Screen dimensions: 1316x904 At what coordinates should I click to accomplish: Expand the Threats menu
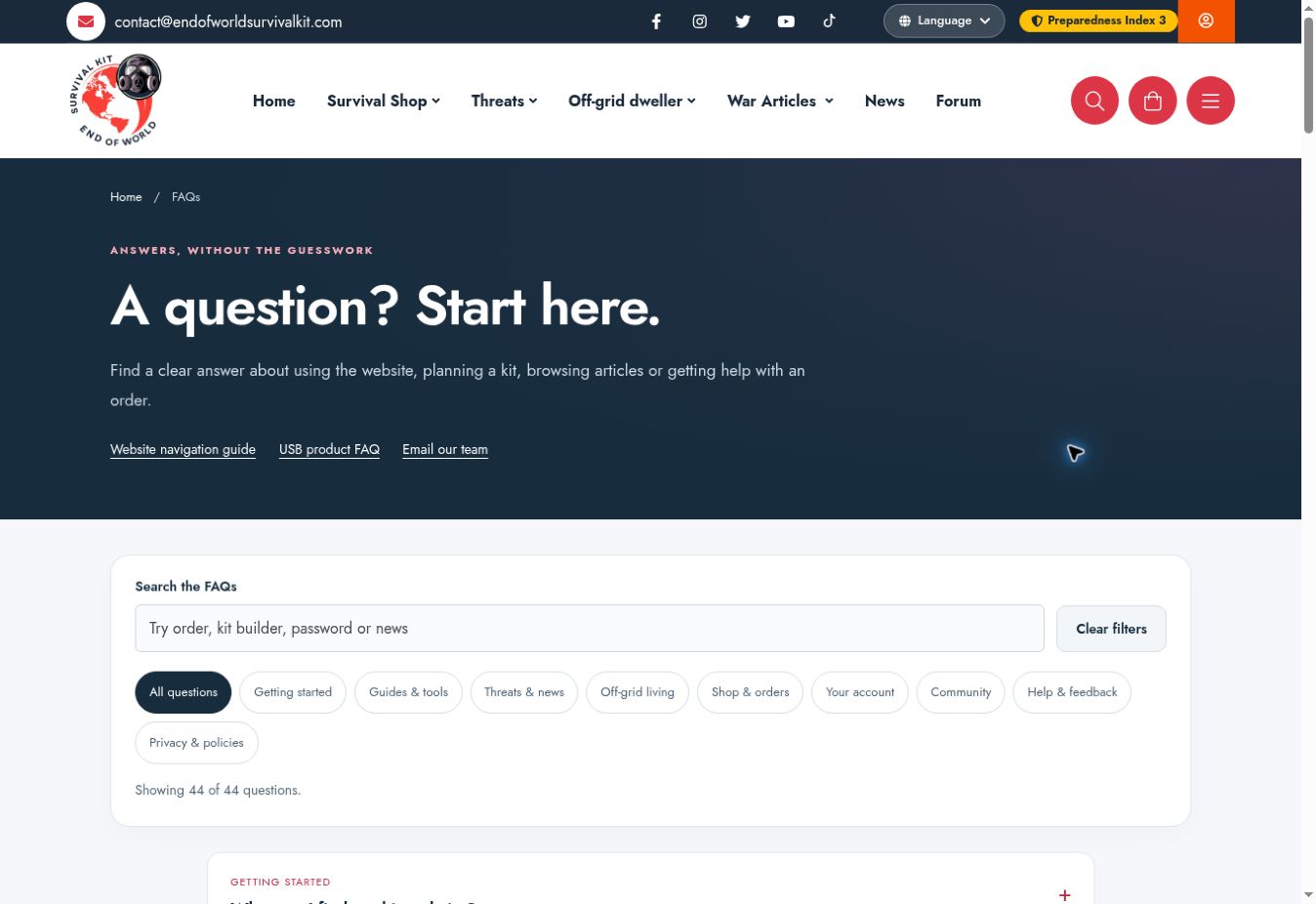(x=504, y=101)
